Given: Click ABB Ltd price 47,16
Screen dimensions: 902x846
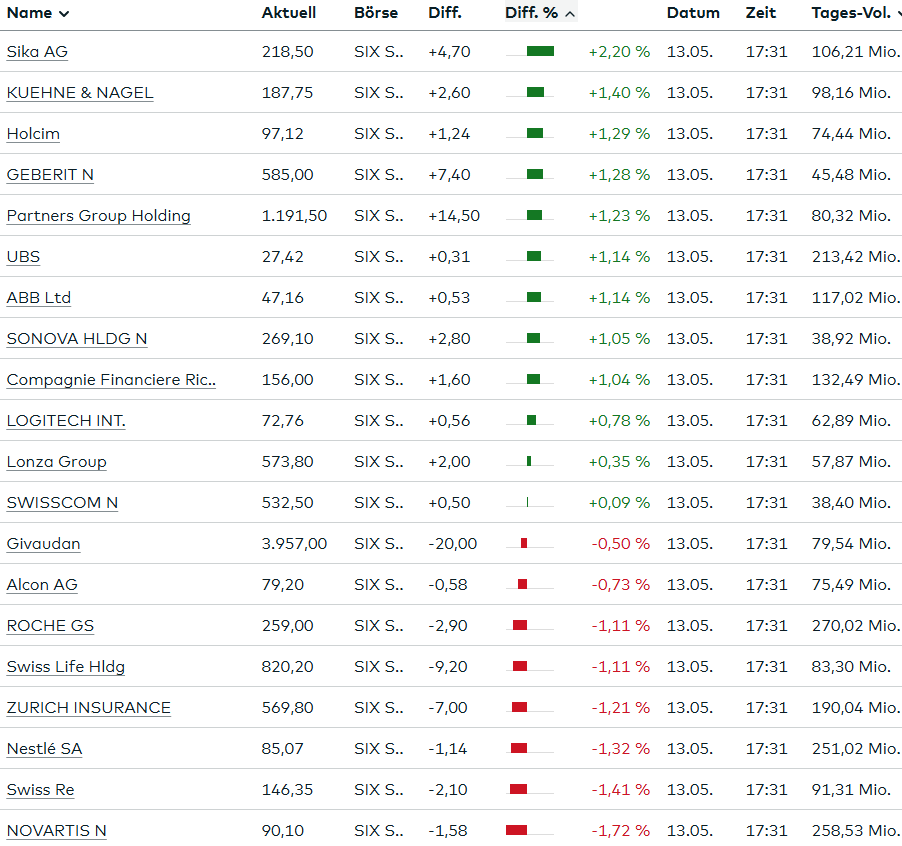Looking at the screenshot, I should click(x=282, y=298).
